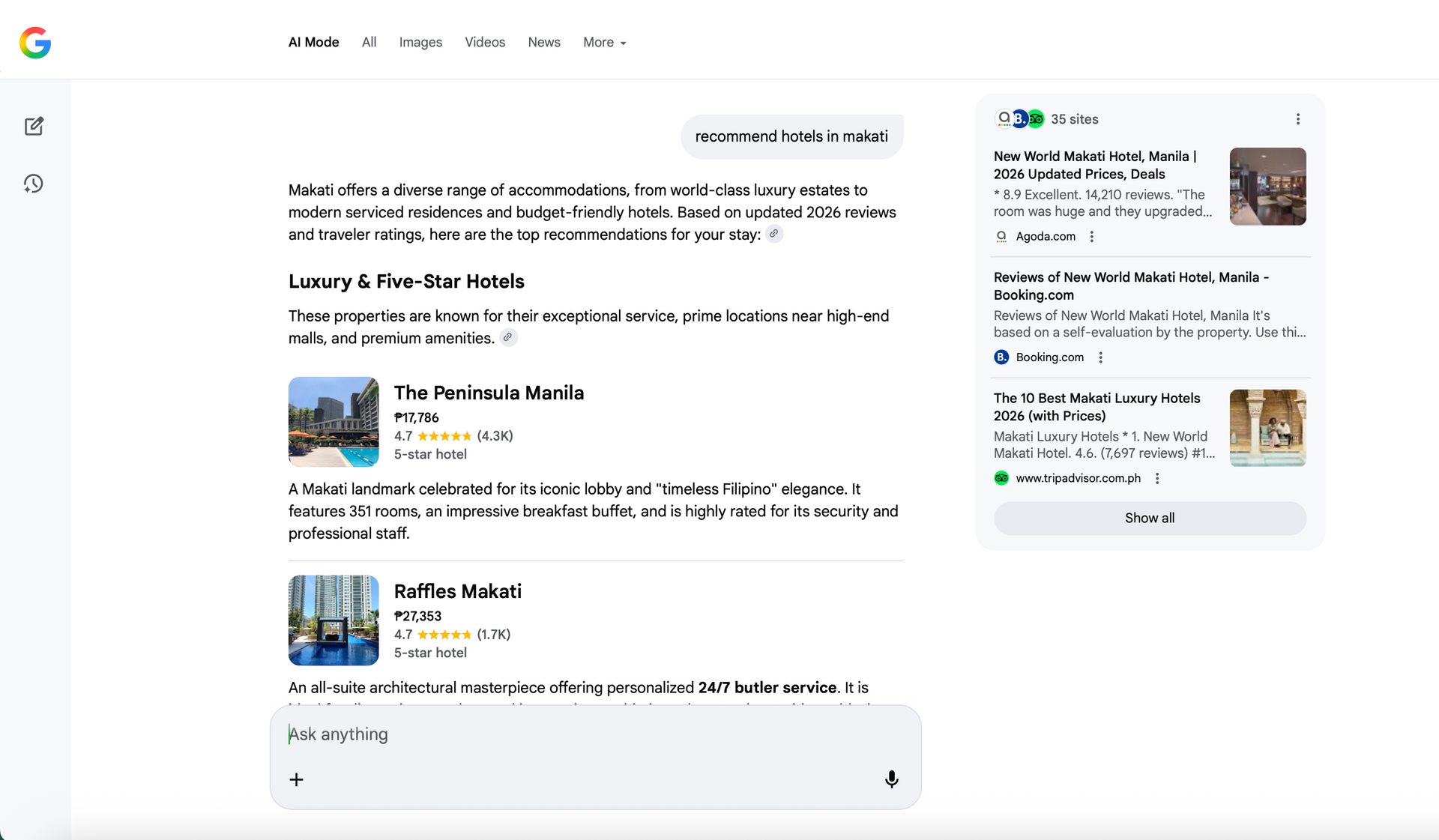The width and height of the screenshot is (1439, 840).
Task: Switch to the Videos tab
Action: [x=485, y=43]
